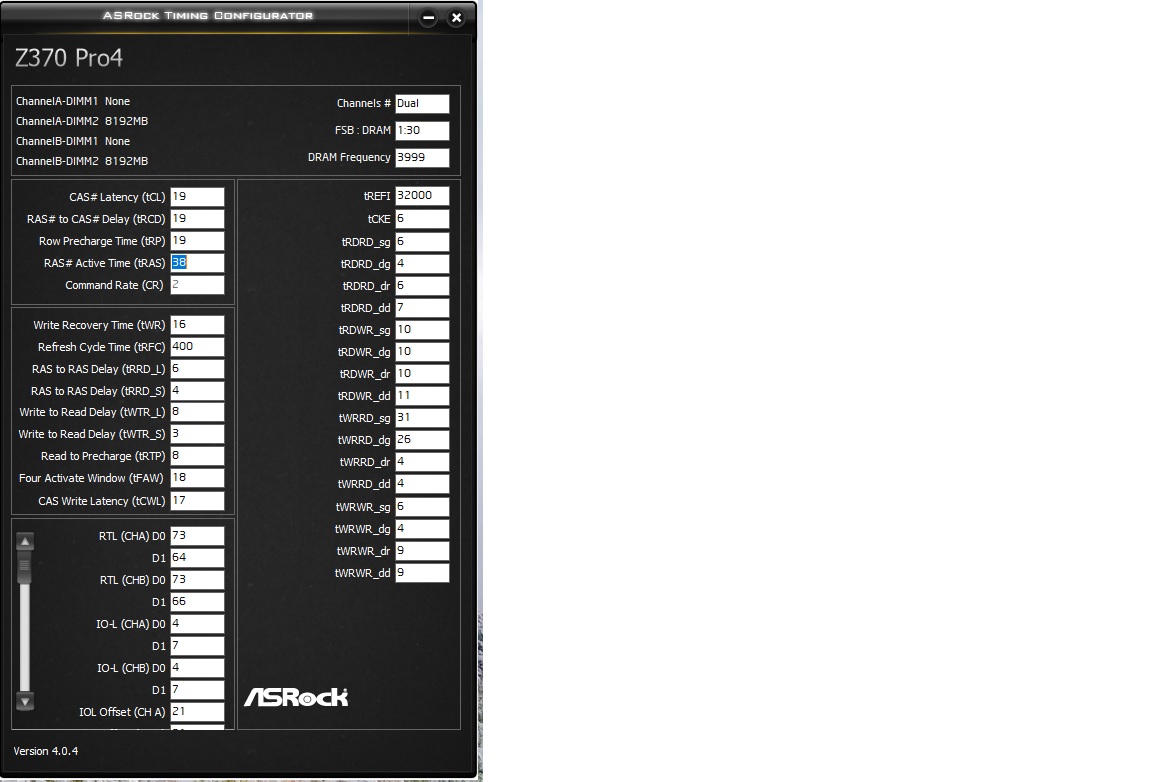This screenshot has height=782, width=1152.
Task: Focus the RAS# Active Time (tRAS) field
Action: point(197,263)
